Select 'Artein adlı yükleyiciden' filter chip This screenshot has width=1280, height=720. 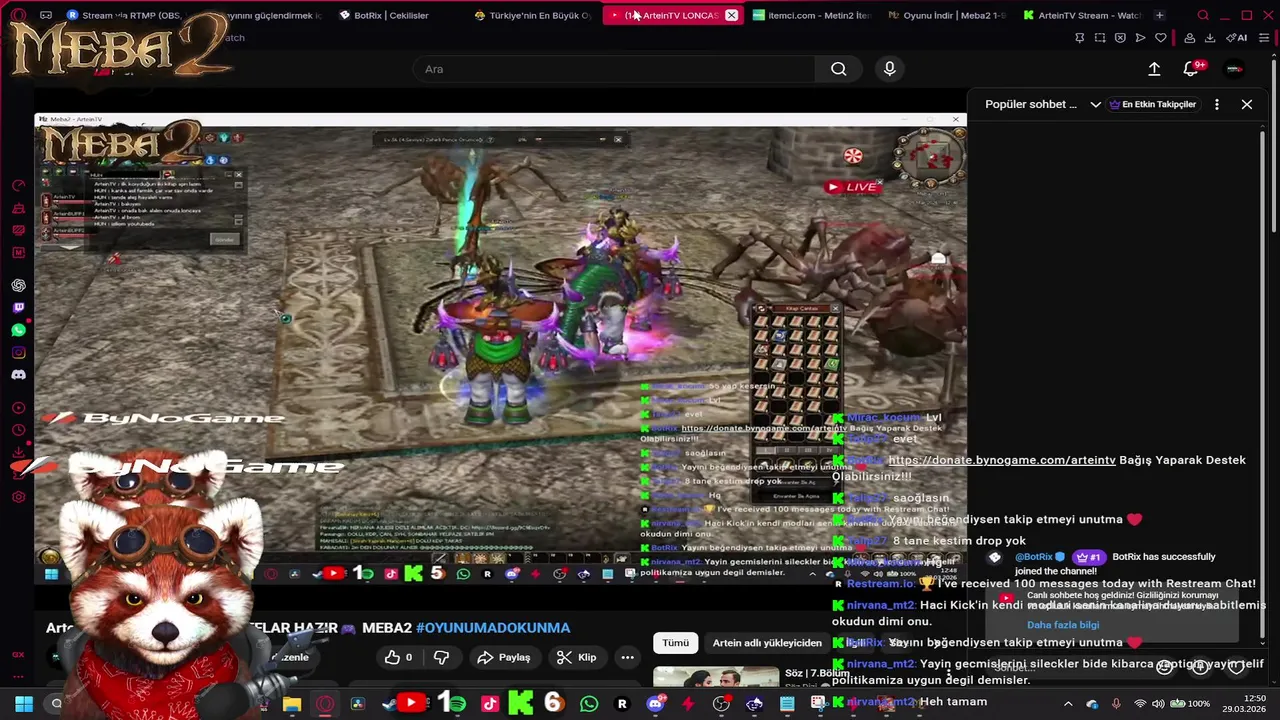767,643
